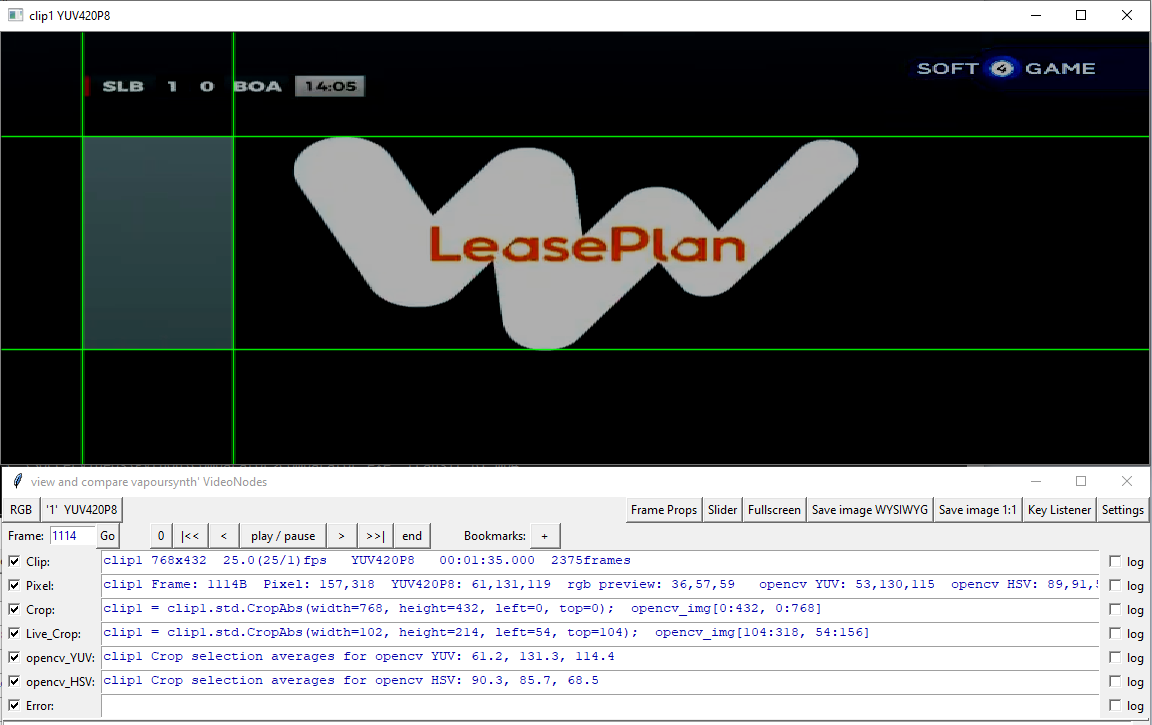This screenshot has width=1152, height=725.
Task: Click Save image 1:1
Action: point(977,510)
